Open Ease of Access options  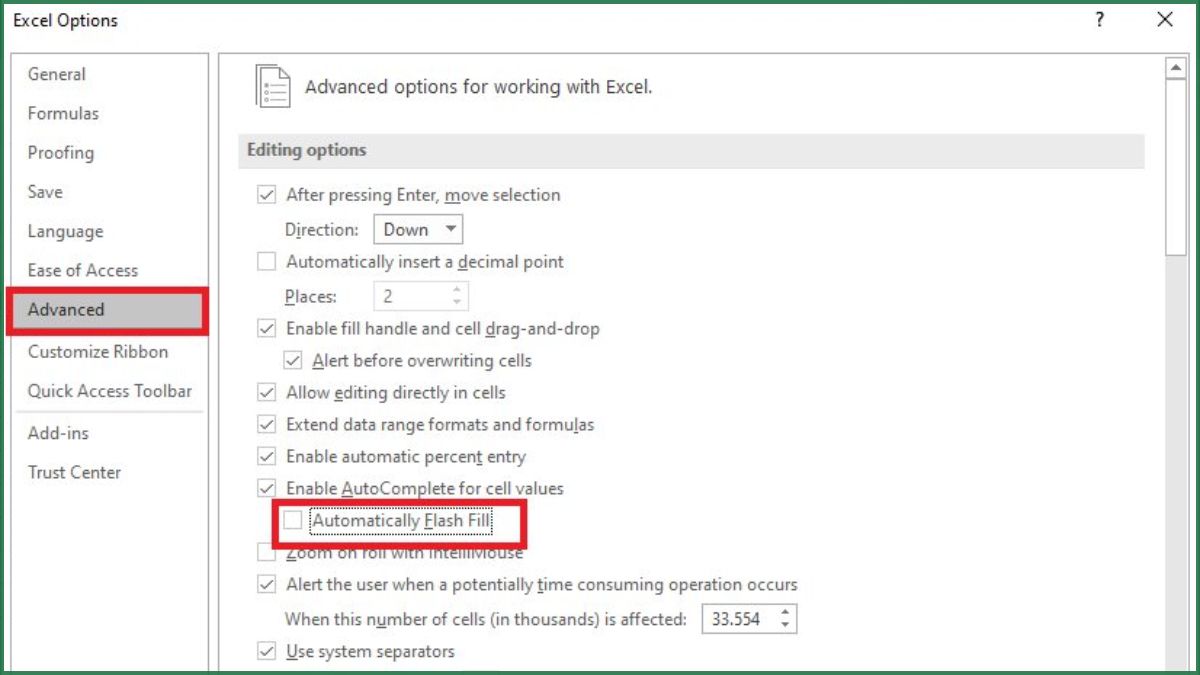pos(83,270)
